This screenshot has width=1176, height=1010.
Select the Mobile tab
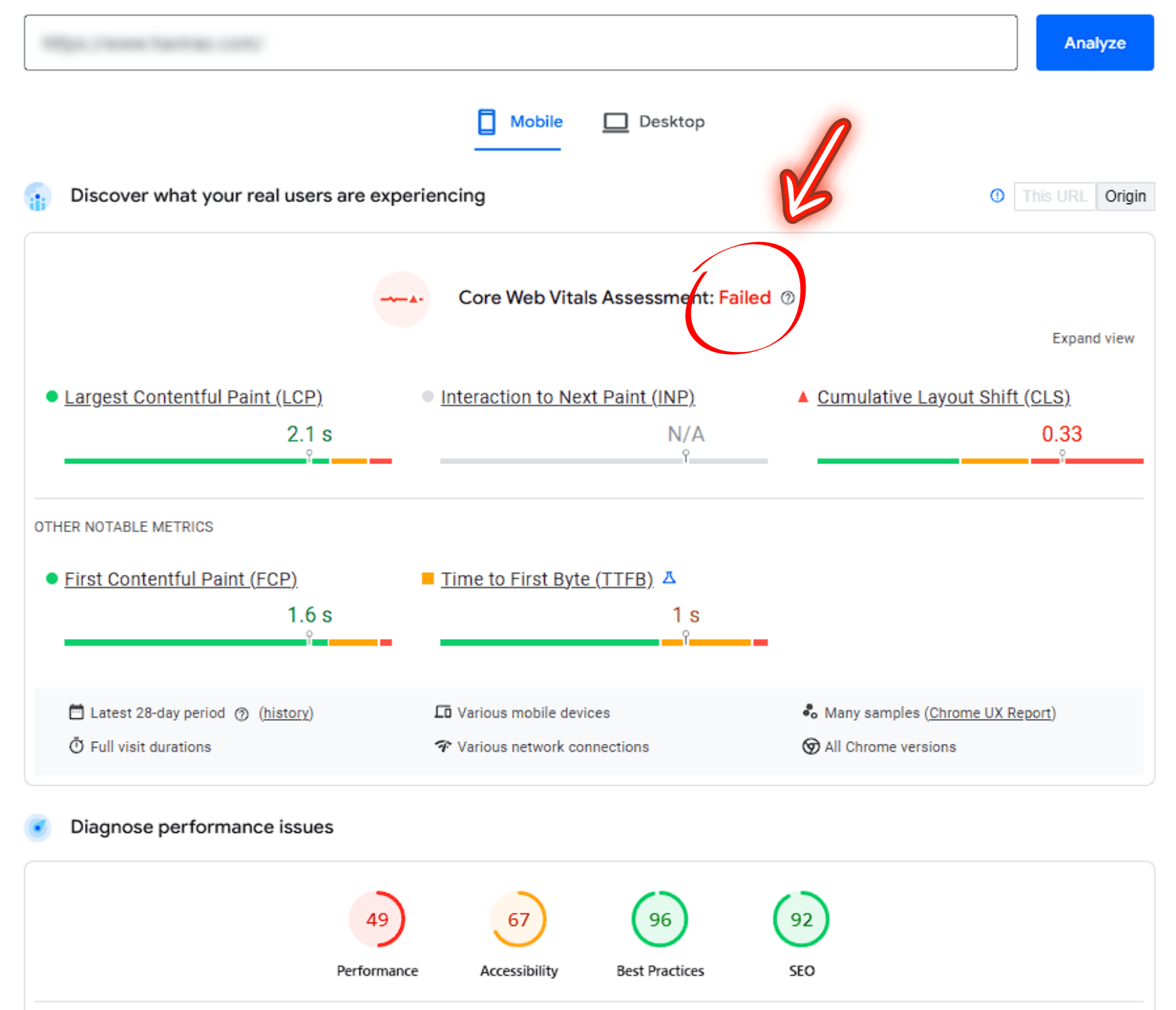pos(520,122)
